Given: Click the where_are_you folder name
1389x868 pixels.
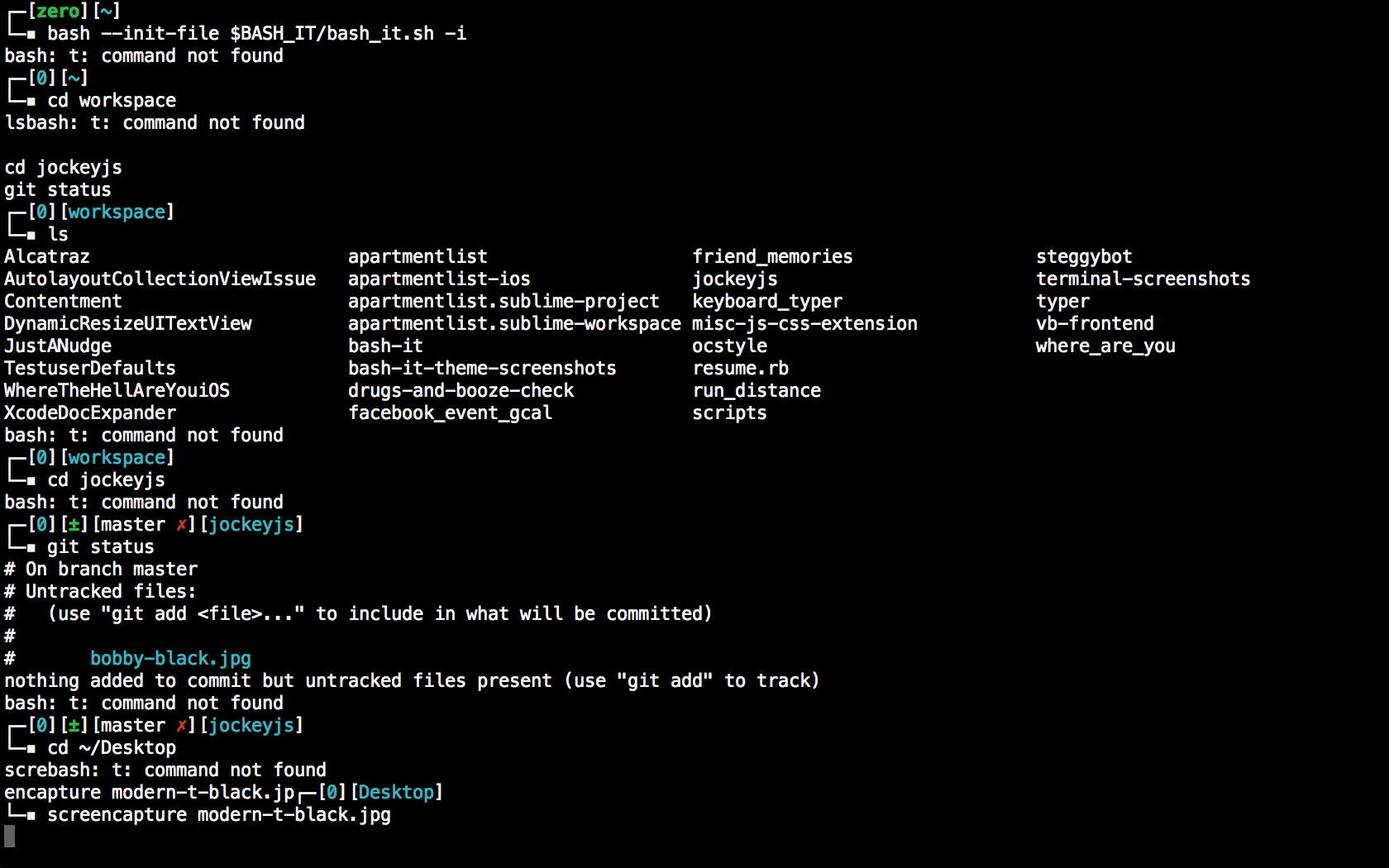Looking at the screenshot, I should click(x=1105, y=346).
